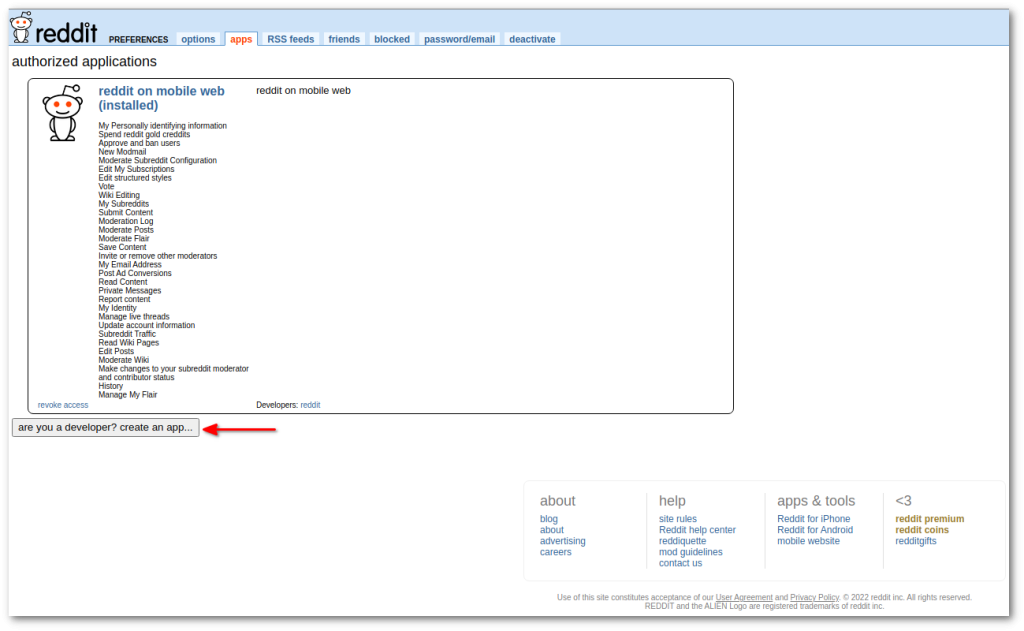Image resolution: width=1024 pixels, height=631 pixels.
Task: Click the apps tab in preferences
Action: 241,39
